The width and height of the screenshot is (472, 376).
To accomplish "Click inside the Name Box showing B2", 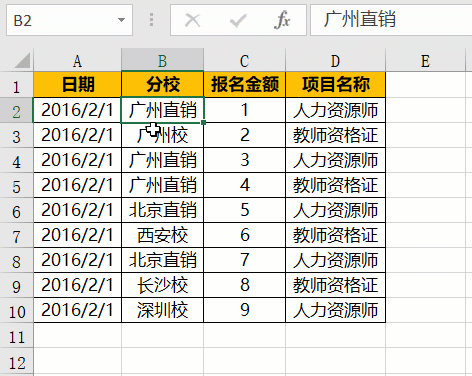I will 69,20.
